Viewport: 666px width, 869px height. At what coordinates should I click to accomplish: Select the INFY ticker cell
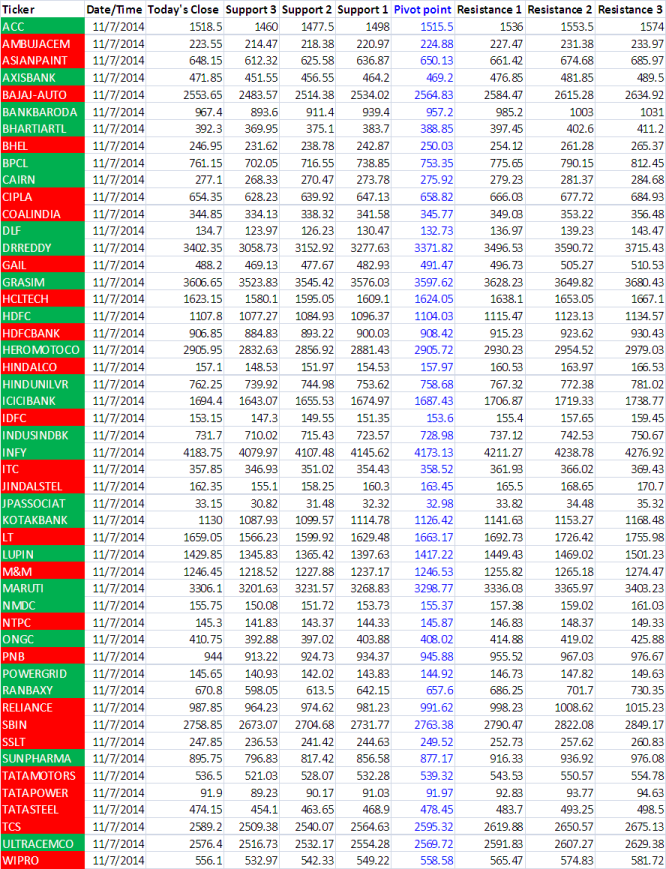pyautogui.click(x=43, y=452)
